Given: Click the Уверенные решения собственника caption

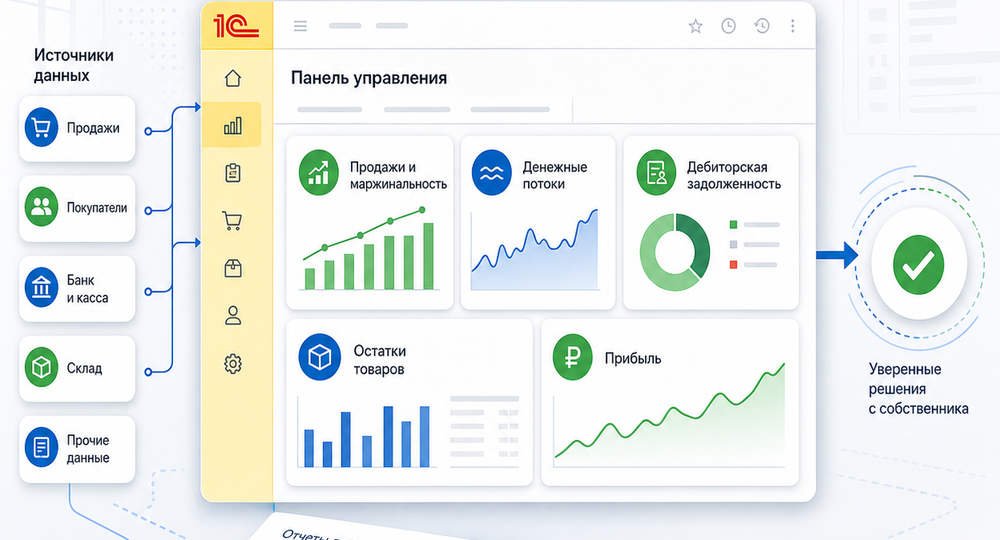Looking at the screenshot, I should pos(918,389).
